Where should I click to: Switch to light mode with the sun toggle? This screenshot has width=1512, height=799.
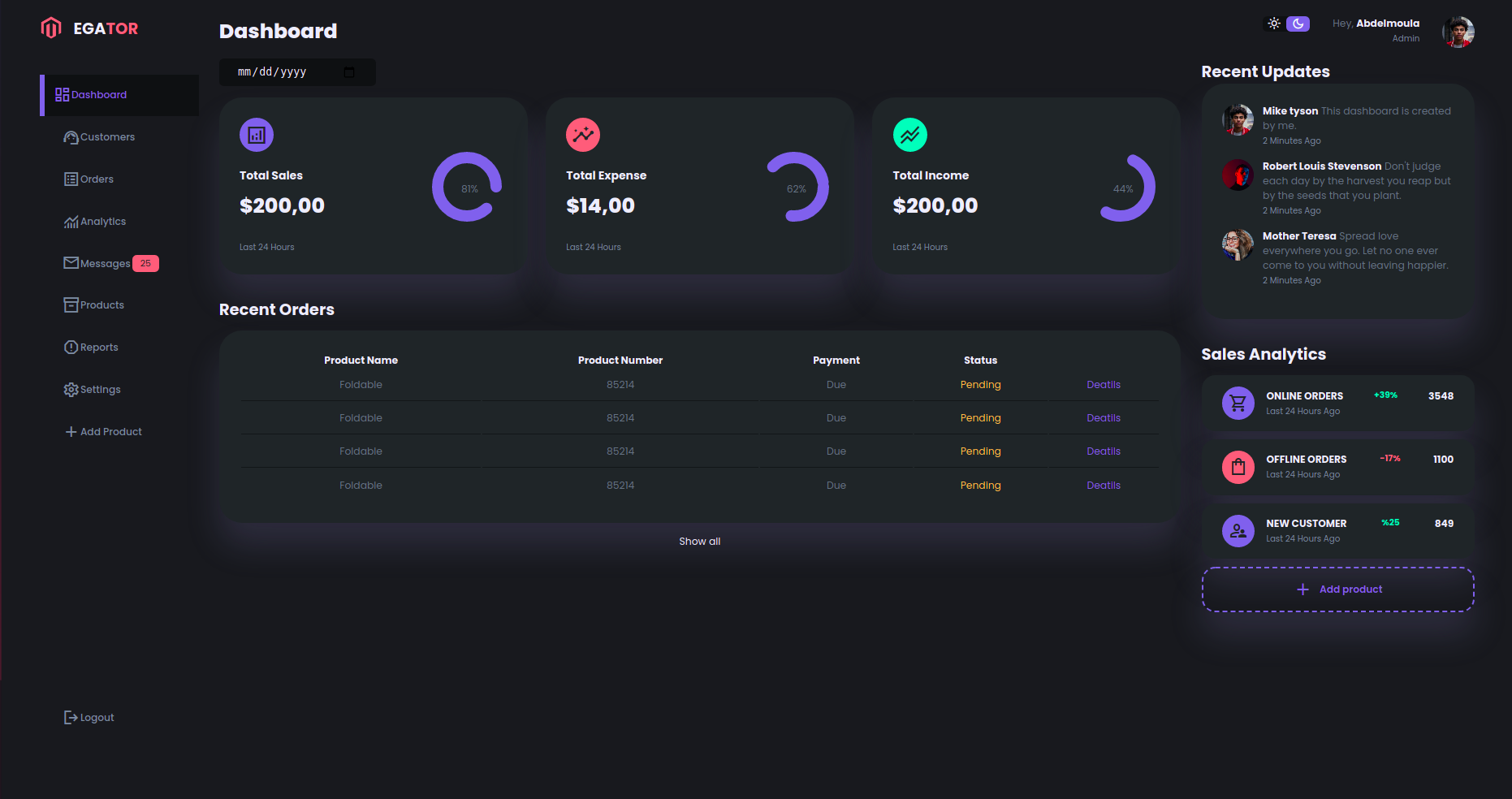(1273, 24)
